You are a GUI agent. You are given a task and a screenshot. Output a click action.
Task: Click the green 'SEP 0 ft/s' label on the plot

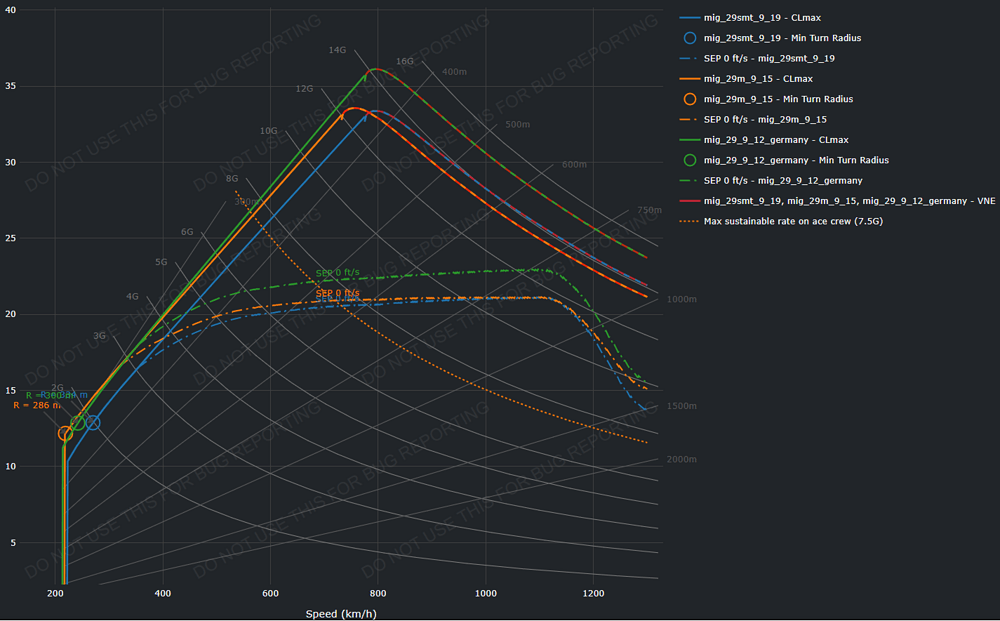coord(337,273)
